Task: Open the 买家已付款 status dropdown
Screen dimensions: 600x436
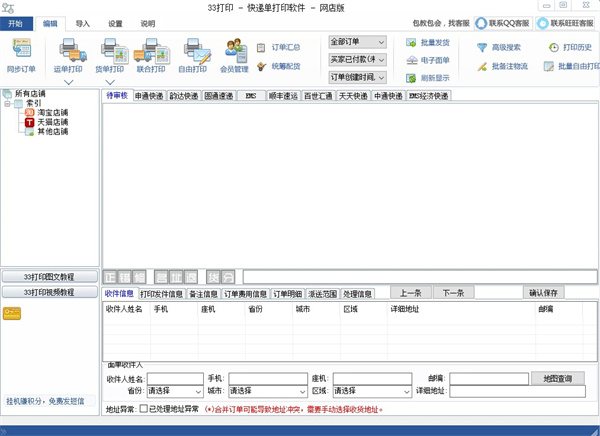Action: click(x=357, y=59)
